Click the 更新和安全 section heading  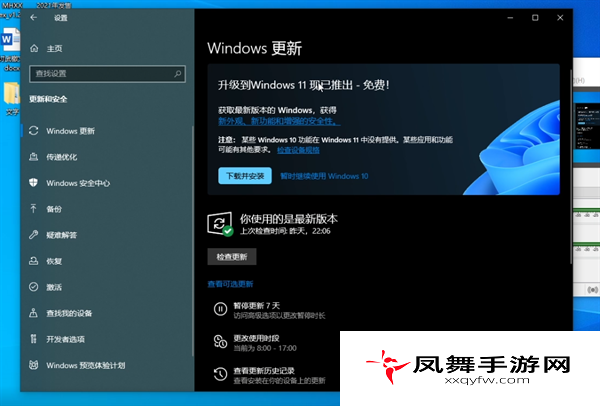tap(48, 99)
